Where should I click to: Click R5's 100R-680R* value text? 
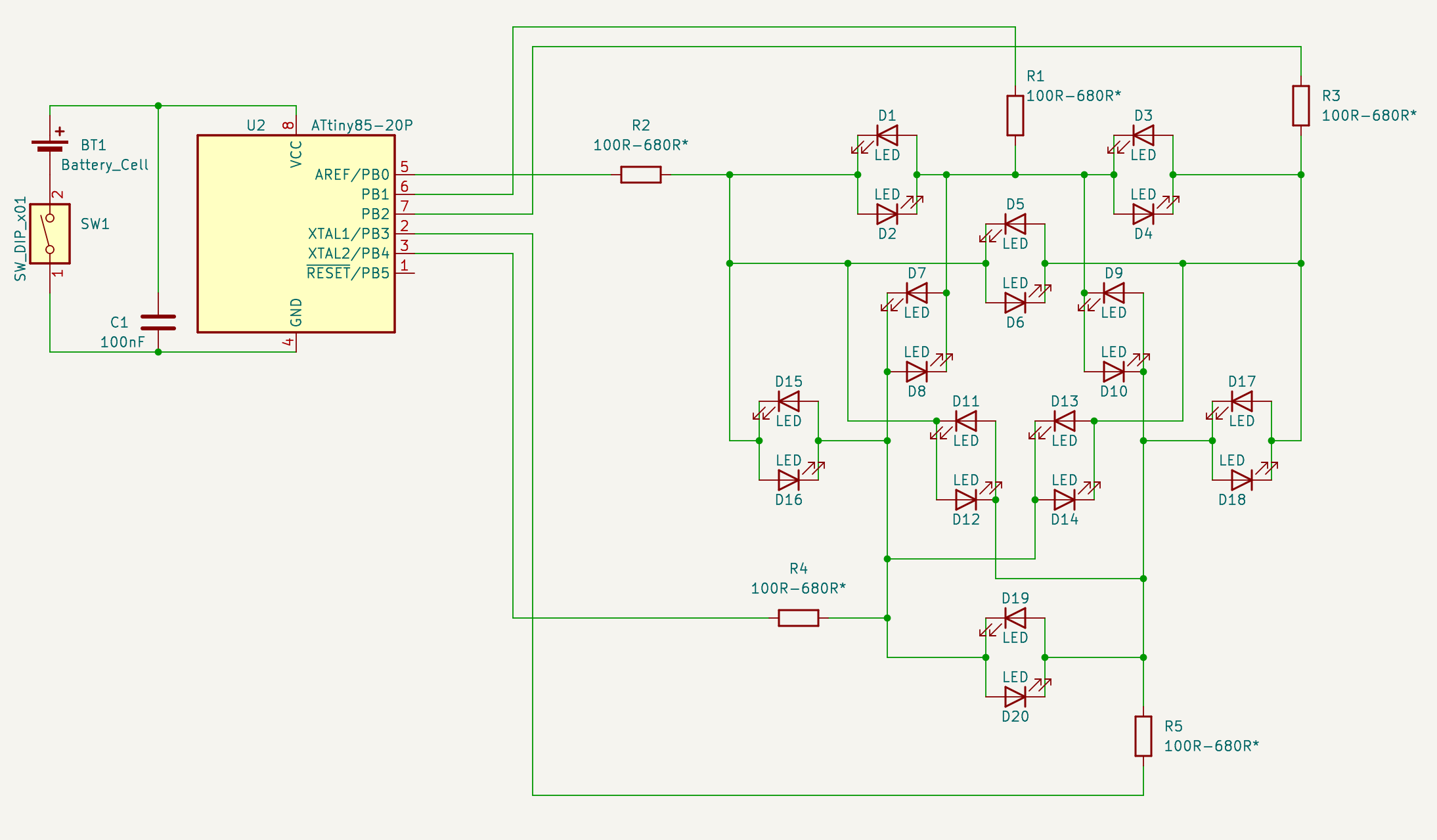[x=1212, y=746]
